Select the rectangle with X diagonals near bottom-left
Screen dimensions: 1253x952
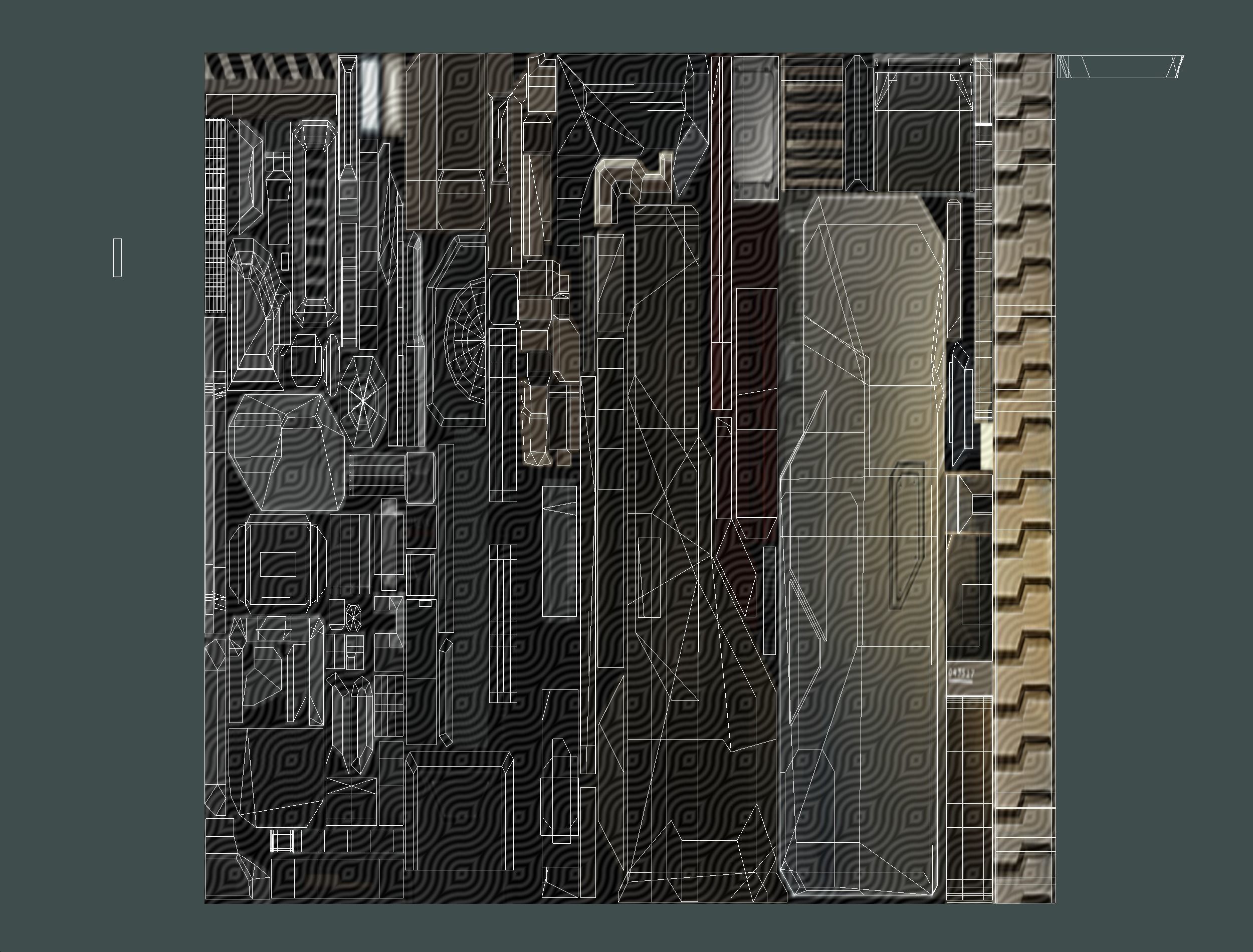point(351,786)
